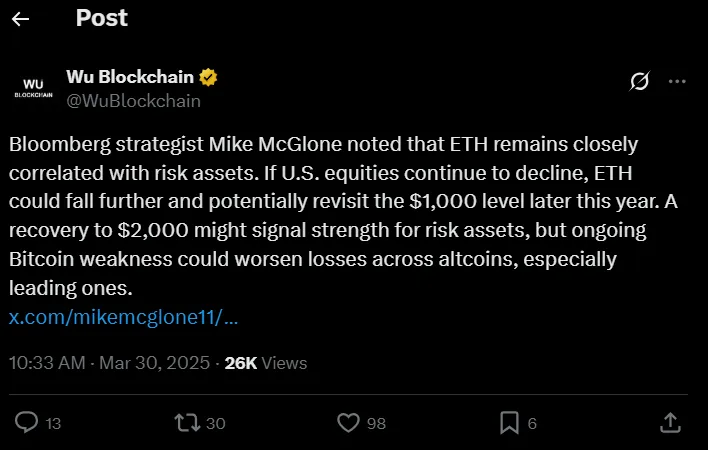The height and width of the screenshot is (450, 708).
Task: Click the repost arrows icon
Action: click(186, 423)
